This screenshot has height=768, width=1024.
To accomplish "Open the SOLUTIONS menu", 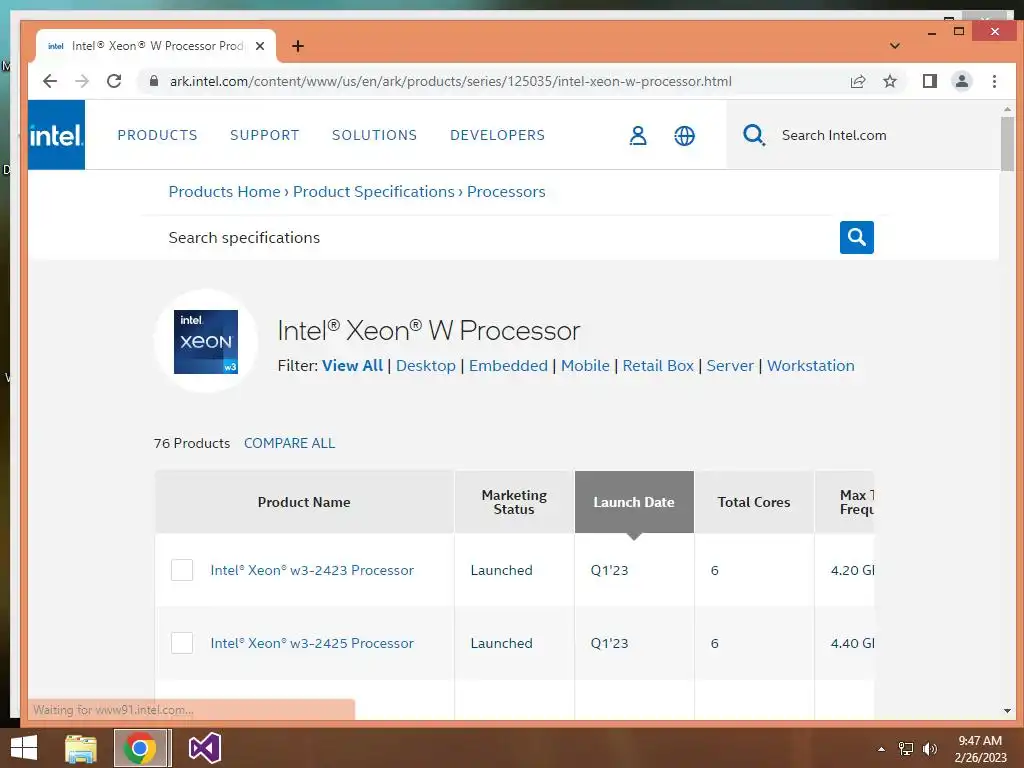I will point(374,135).
